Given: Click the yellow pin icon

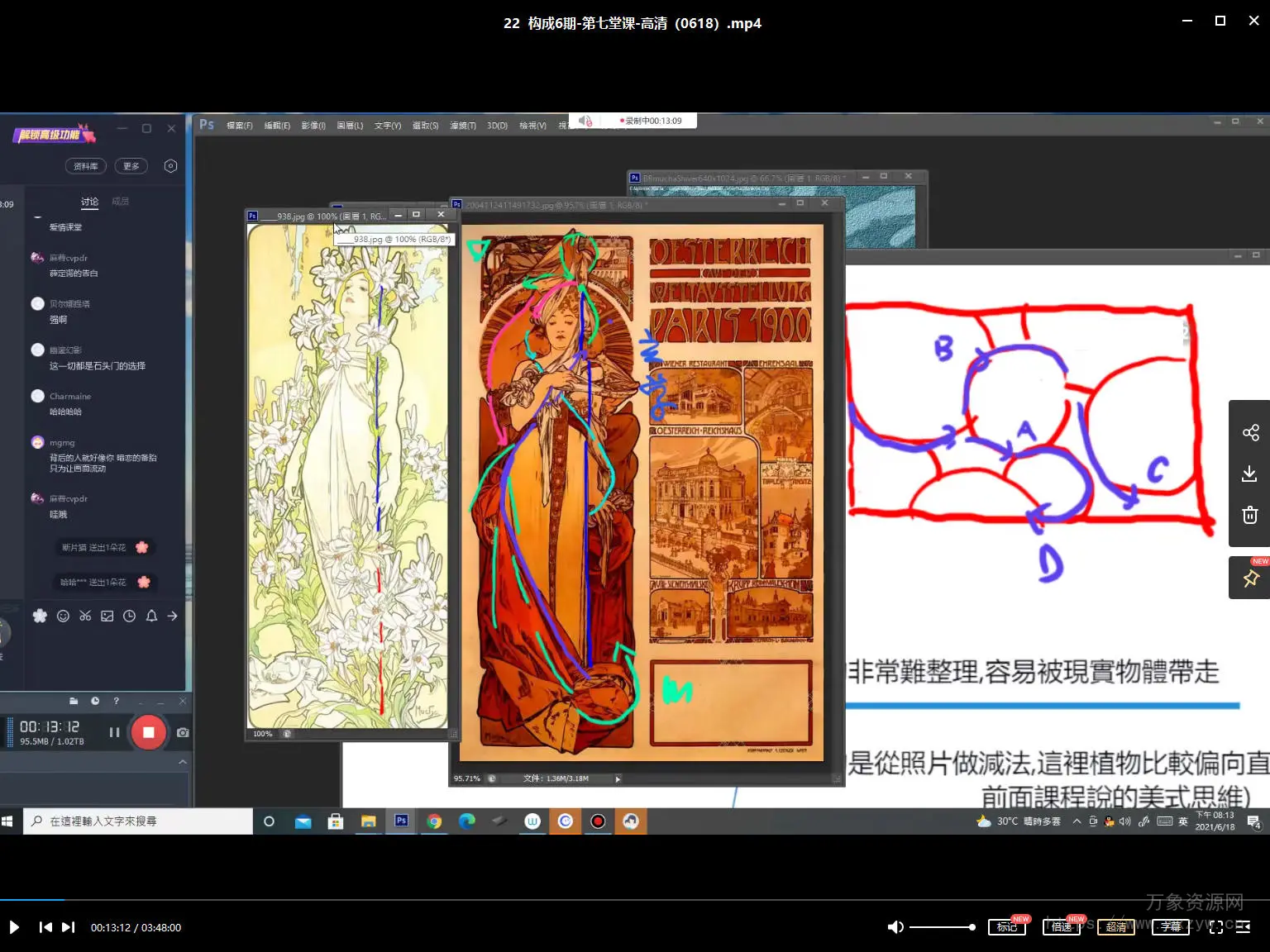Looking at the screenshot, I should 1250,578.
